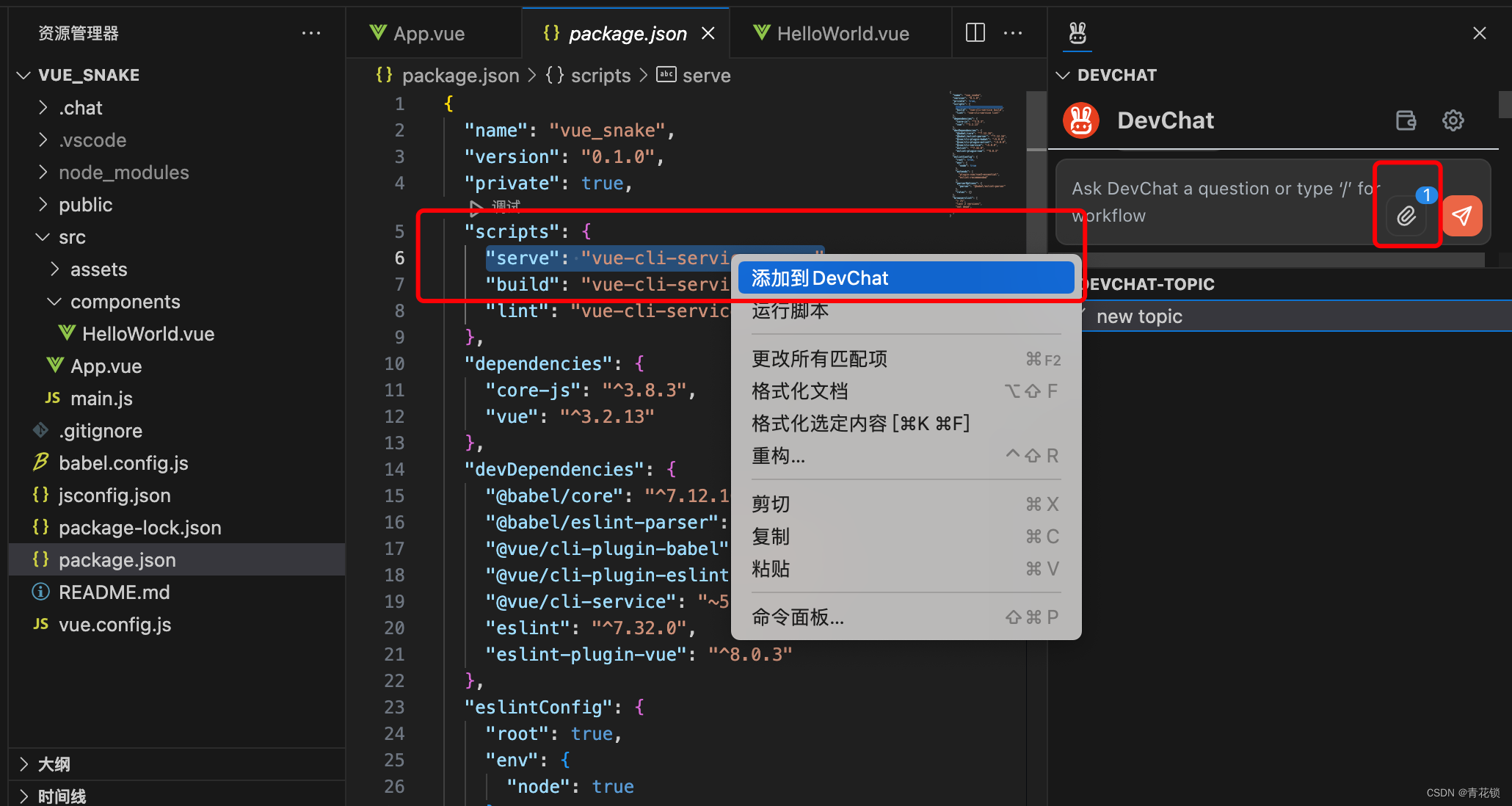Expand the 大纲 outline section
The height and width of the screenshot is (806, 1512).
pyautogui.click(x=24, y=764)
